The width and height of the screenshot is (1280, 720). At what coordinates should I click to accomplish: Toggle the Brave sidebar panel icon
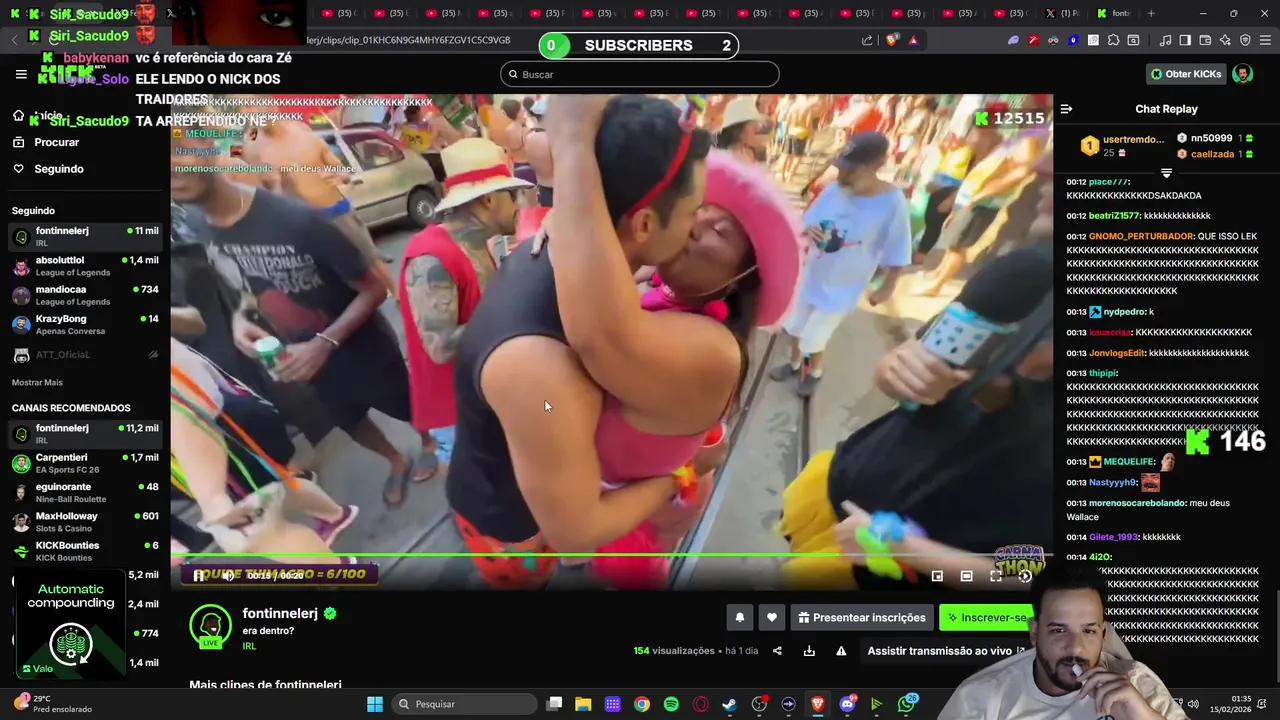tap(1185, 40)
